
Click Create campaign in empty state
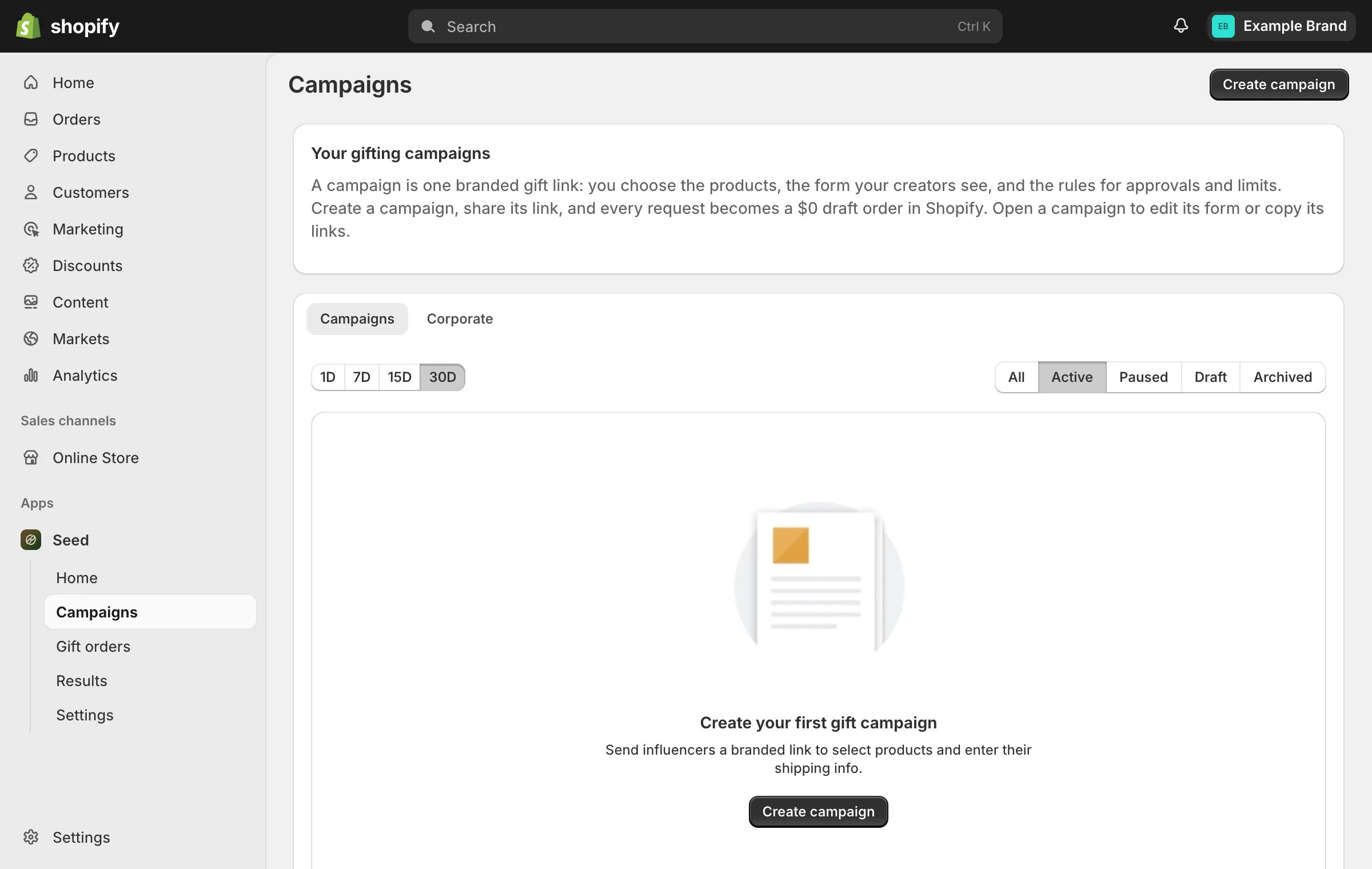pyautogui.click(x=818, y=812)
